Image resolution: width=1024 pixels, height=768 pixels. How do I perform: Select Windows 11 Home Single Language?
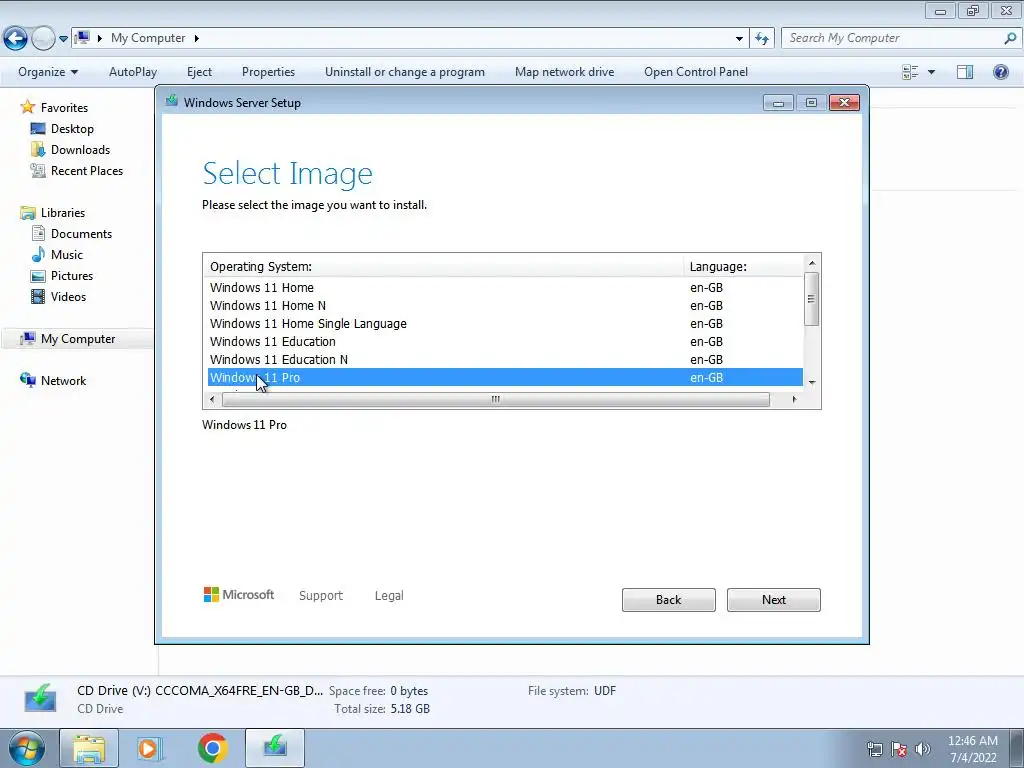click(505, 323)
